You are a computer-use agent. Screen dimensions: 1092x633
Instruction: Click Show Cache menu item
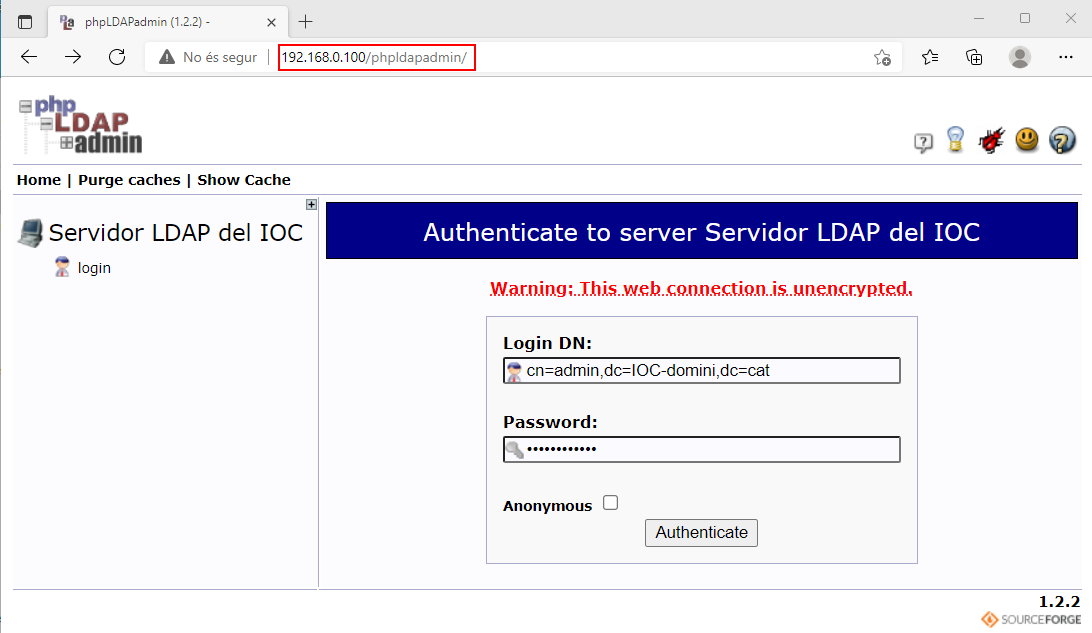tap(244, 180)
